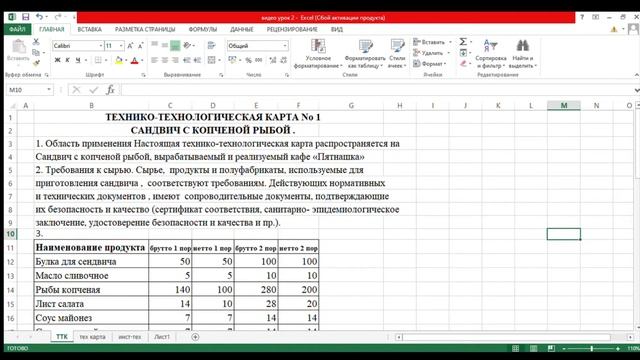Switch to the ФОРМУЛЫ tab
Screen dimensions: 640x360
[x=202, y=29]
